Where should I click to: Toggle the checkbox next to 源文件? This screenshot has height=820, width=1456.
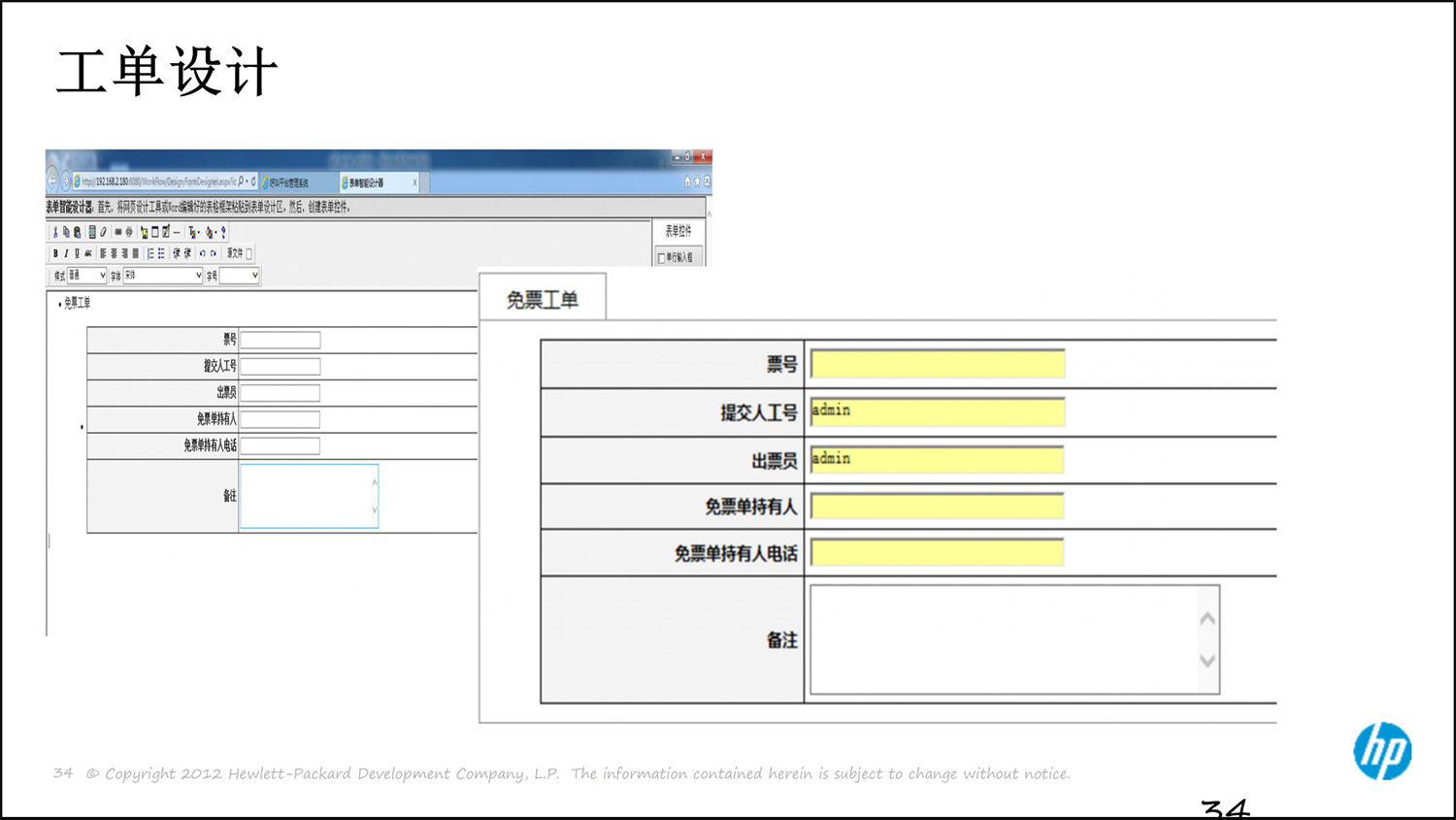point(249,253)
